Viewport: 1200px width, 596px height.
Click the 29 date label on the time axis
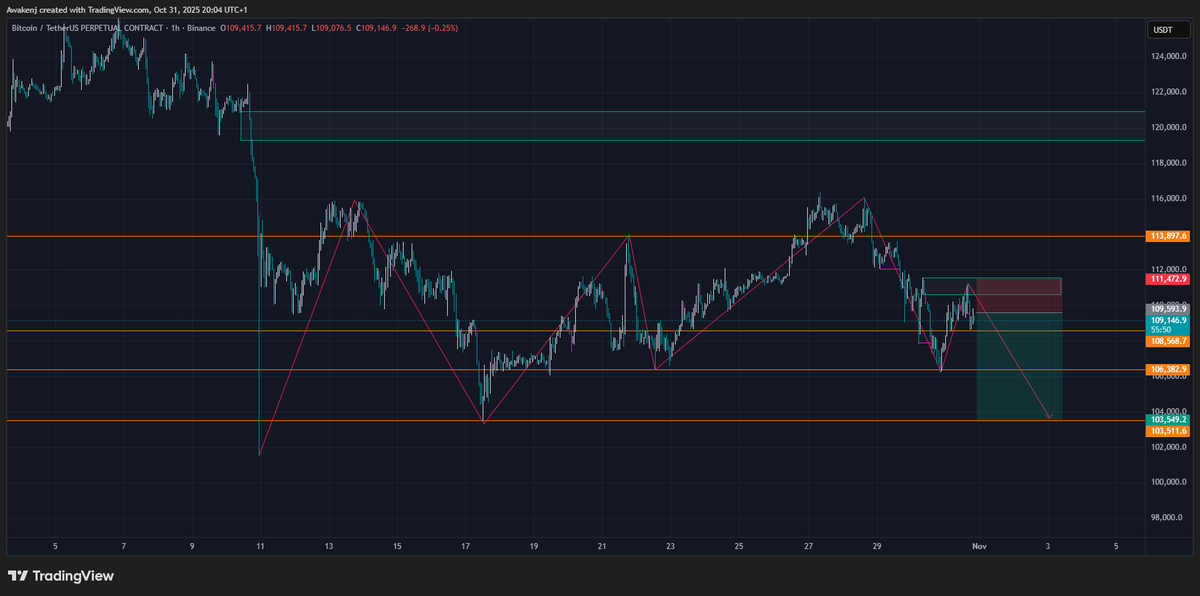pyautogui.click(x=876, y=547)
